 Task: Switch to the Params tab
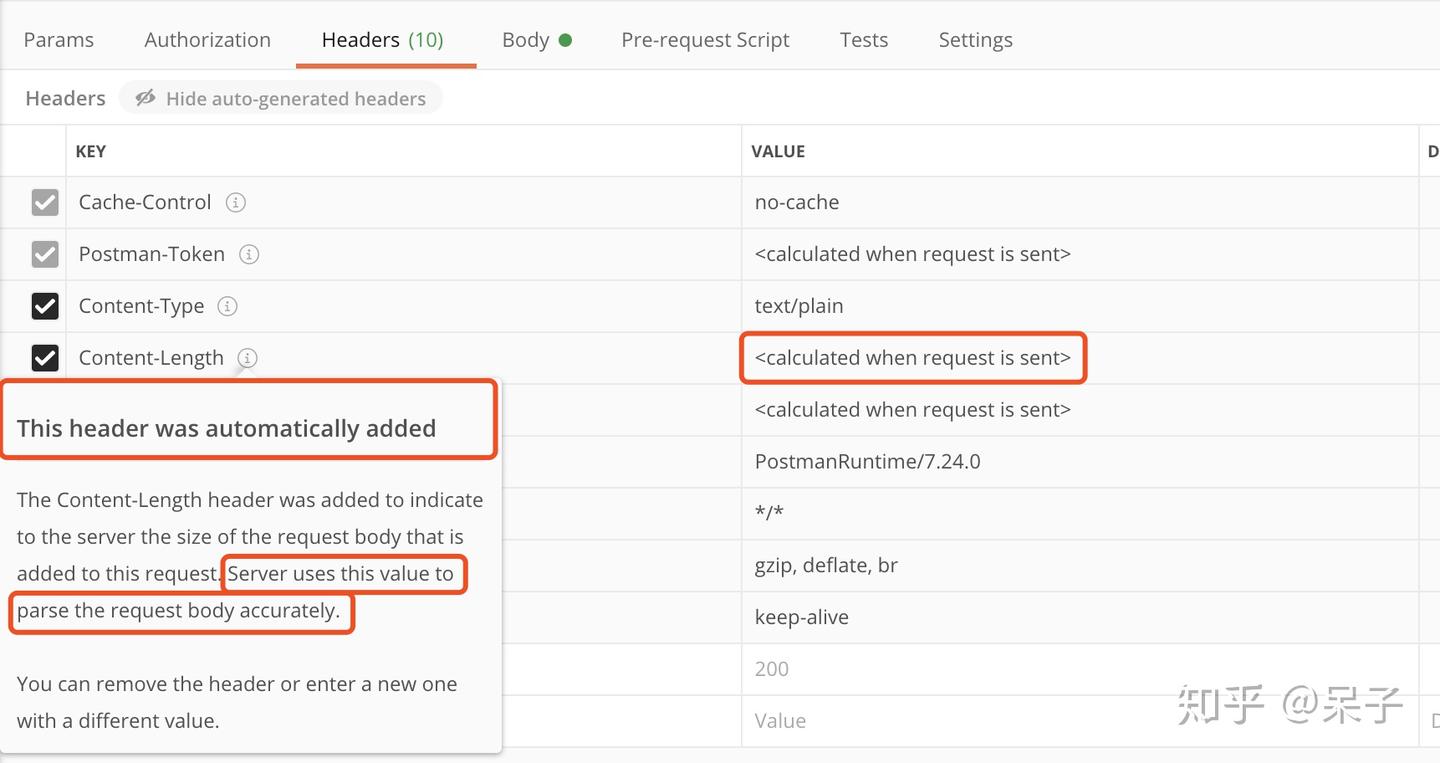(x=59, y=39)
